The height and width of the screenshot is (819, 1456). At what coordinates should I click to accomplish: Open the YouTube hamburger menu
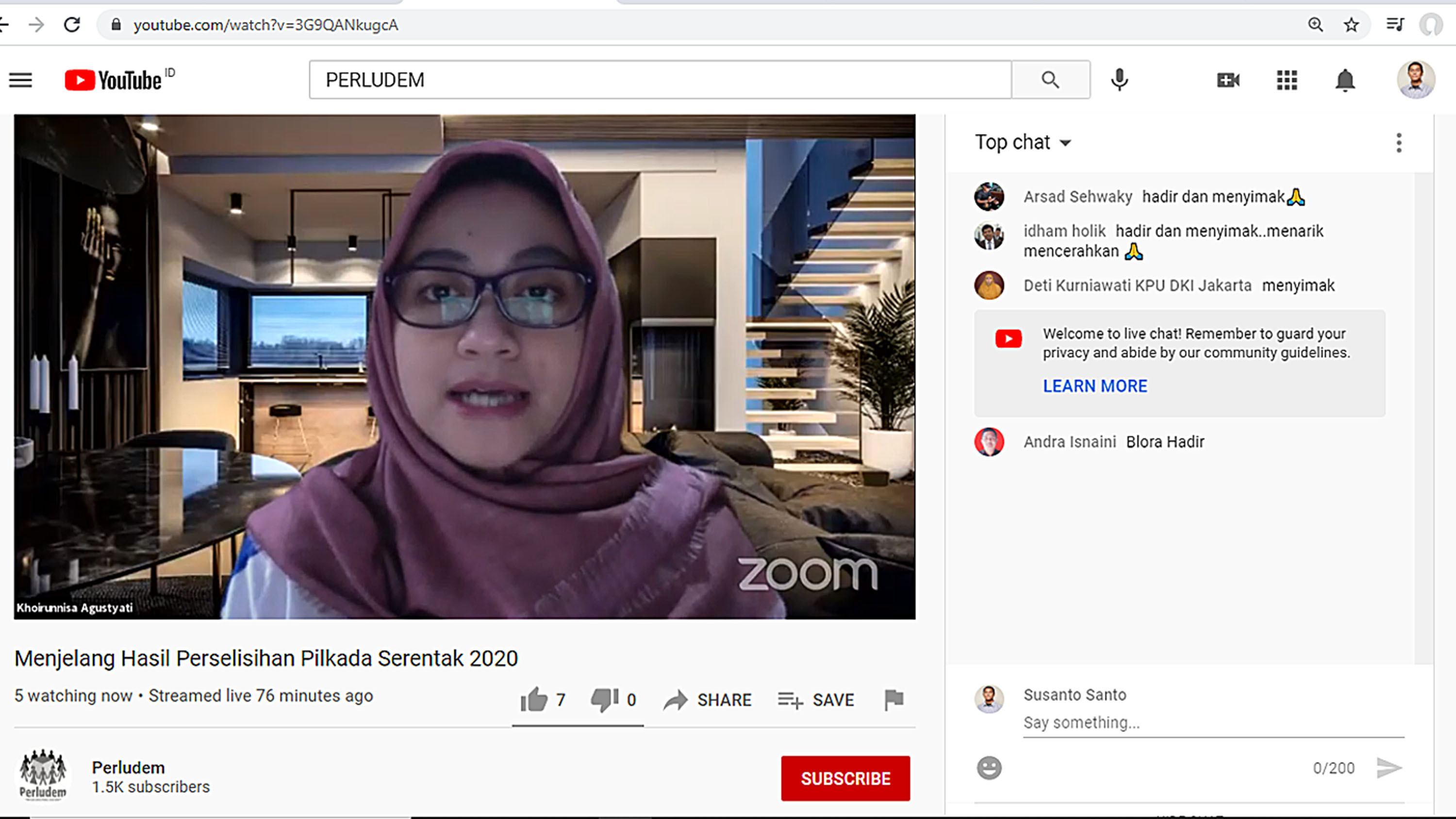(x=20, y=80)
